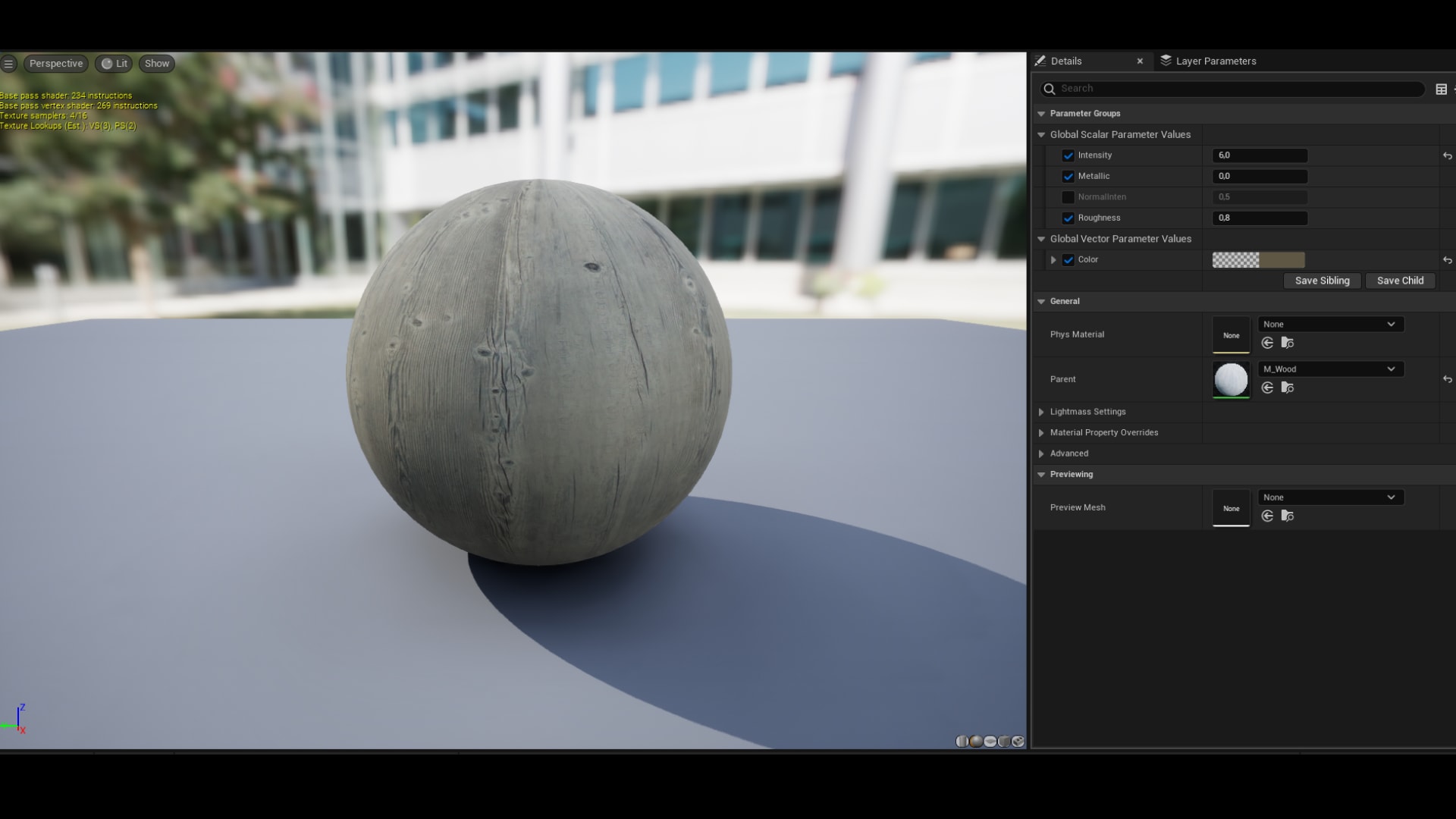Browse to M_Wood Parent in Content Browser

[1287, 388]
